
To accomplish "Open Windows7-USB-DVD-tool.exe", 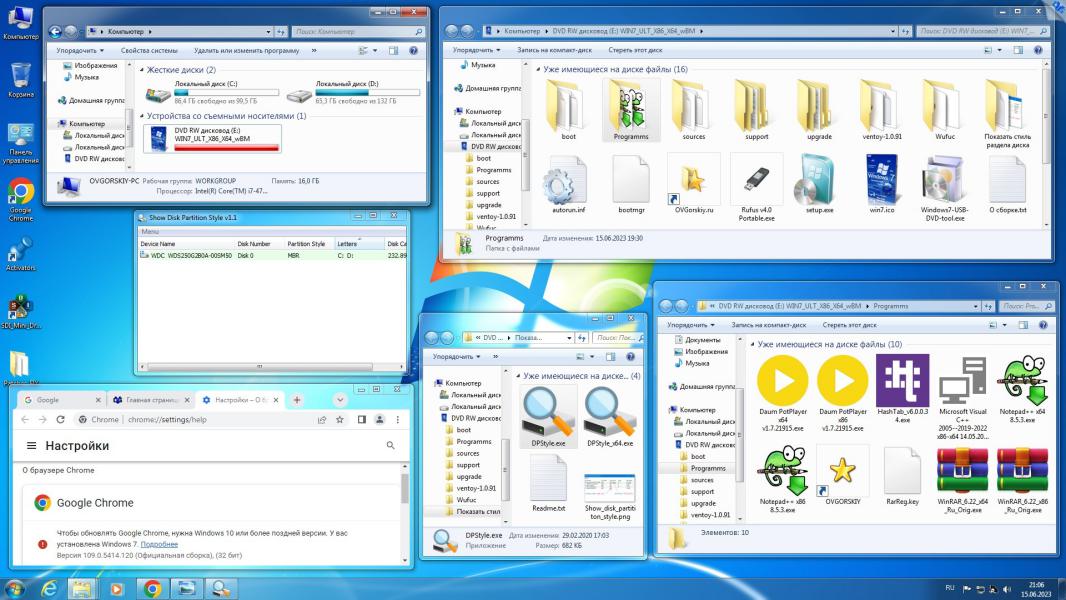I will pyautogui.click(x=944, y=188).
